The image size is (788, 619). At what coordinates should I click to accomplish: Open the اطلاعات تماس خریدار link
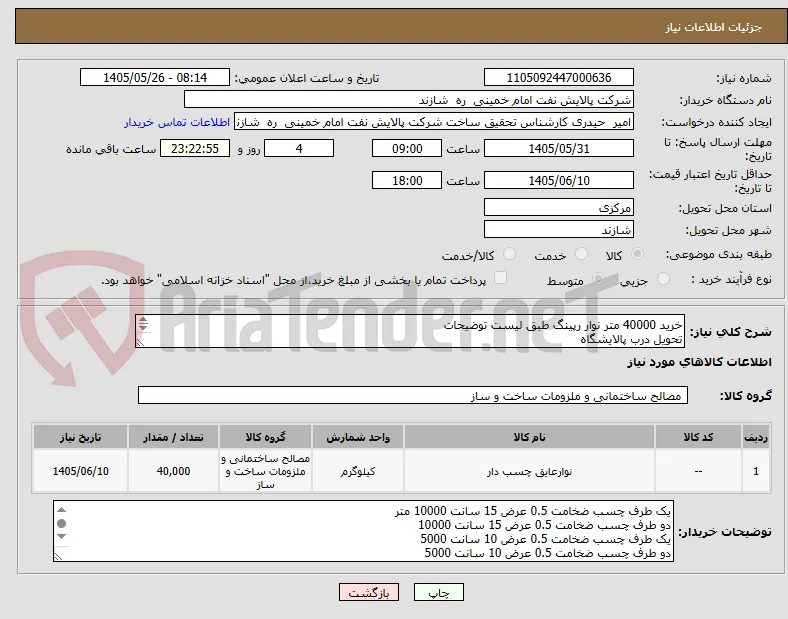pyautogui.click(x=177, y=123)
